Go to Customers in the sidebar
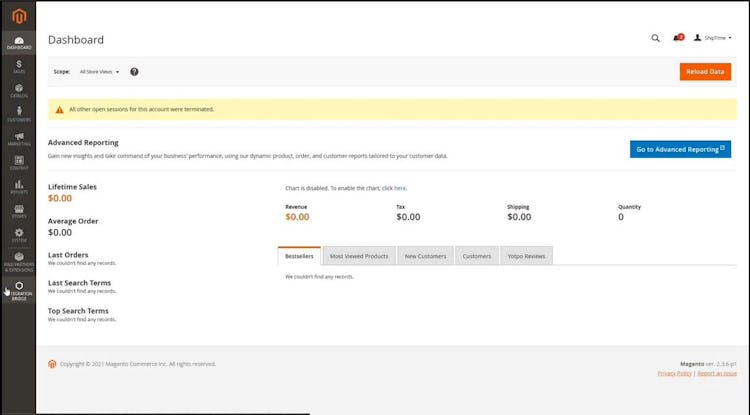Screen dimensions: 750x415 click(19, 114)
